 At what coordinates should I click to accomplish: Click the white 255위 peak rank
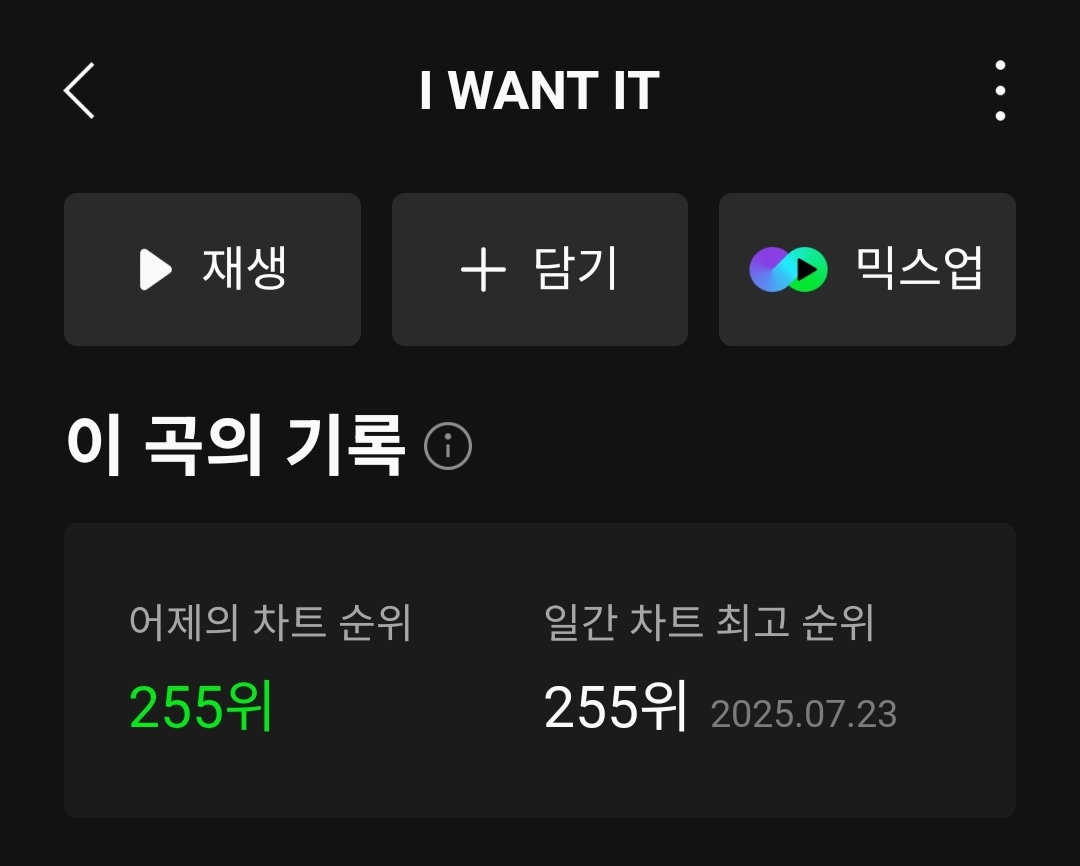(615, 706)
